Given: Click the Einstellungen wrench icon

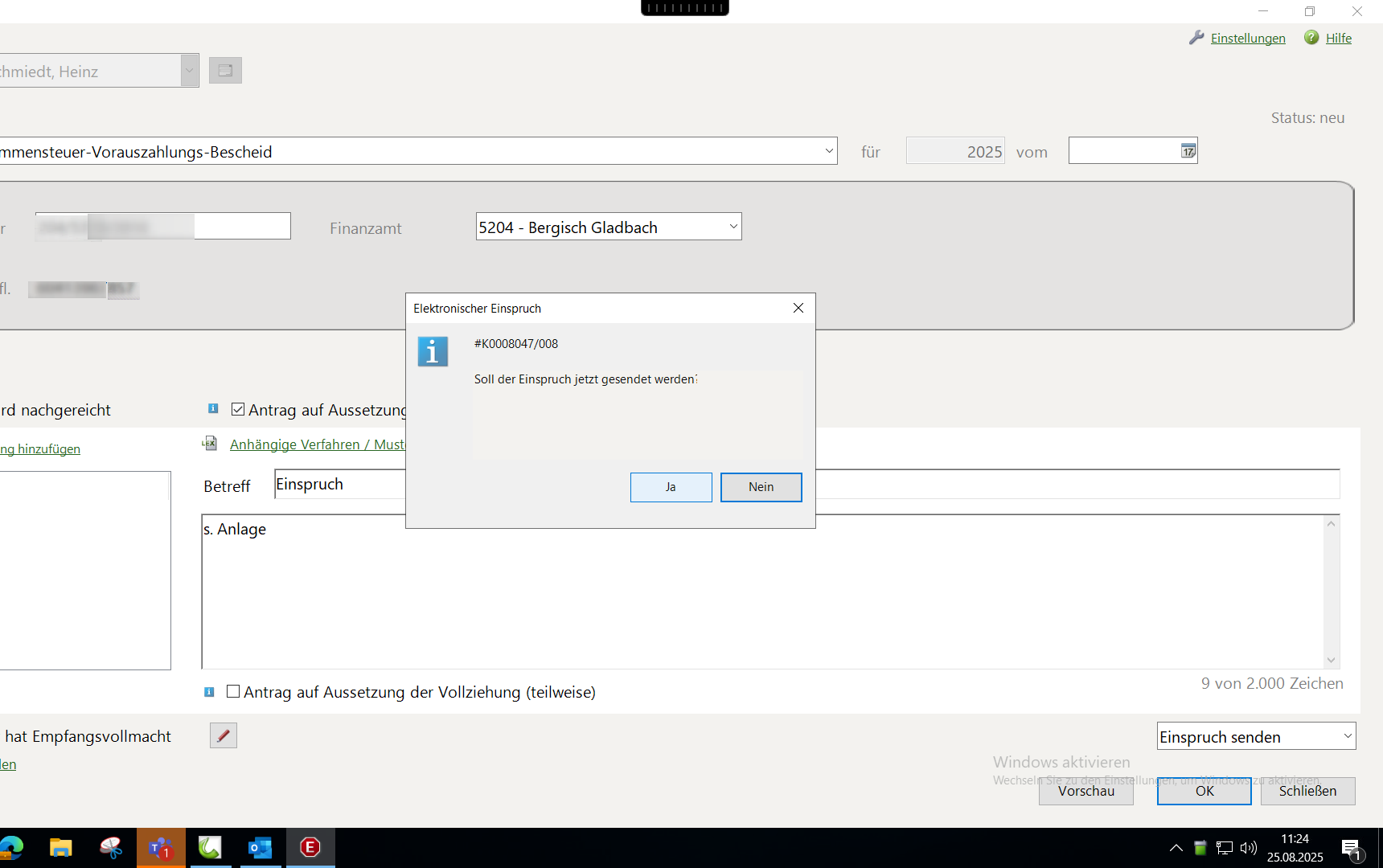Looking at the screenshot, I should [x=1196, y=38].
